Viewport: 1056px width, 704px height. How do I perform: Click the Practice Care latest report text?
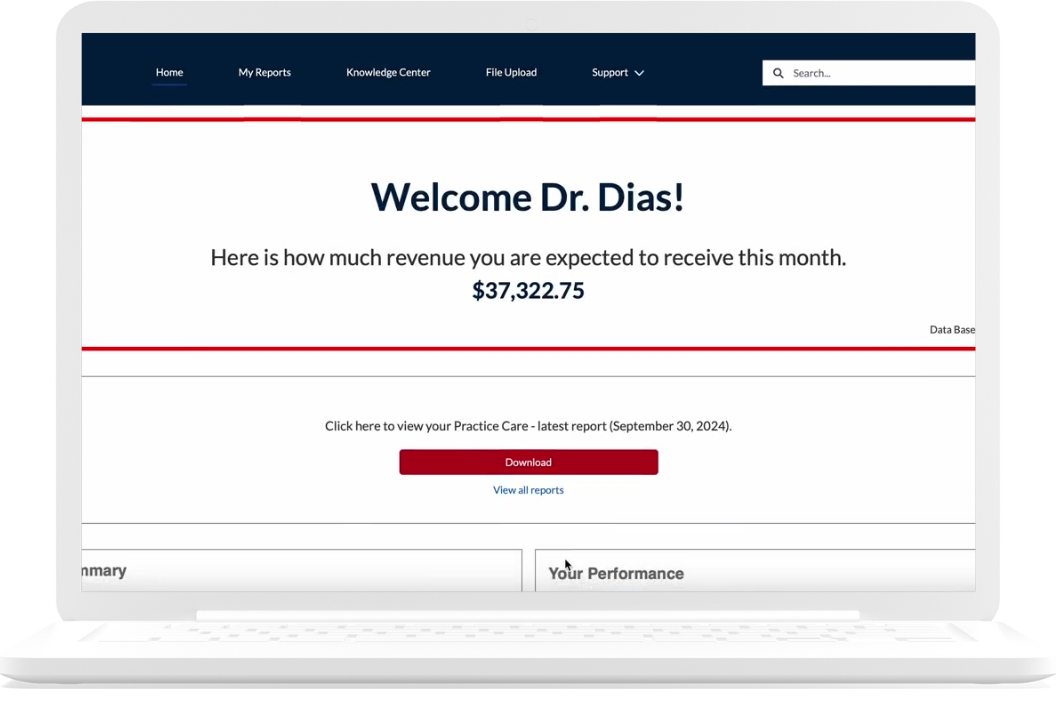click(x=528, y=425)
